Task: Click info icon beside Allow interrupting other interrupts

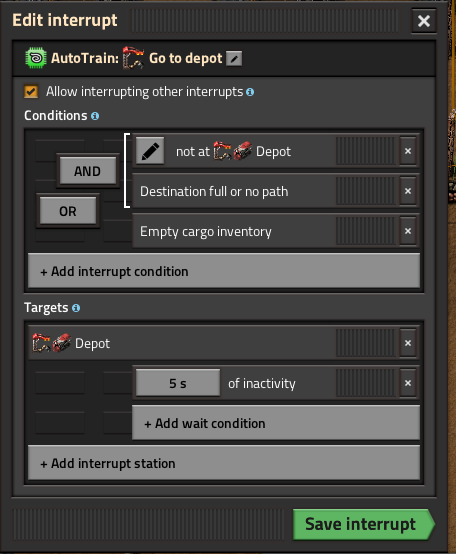Action: tap(250, 92)
